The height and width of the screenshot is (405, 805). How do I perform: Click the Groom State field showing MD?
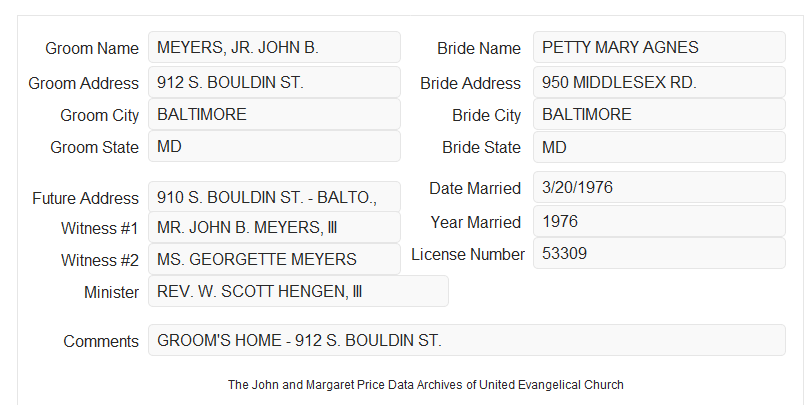tap(274, 146)
